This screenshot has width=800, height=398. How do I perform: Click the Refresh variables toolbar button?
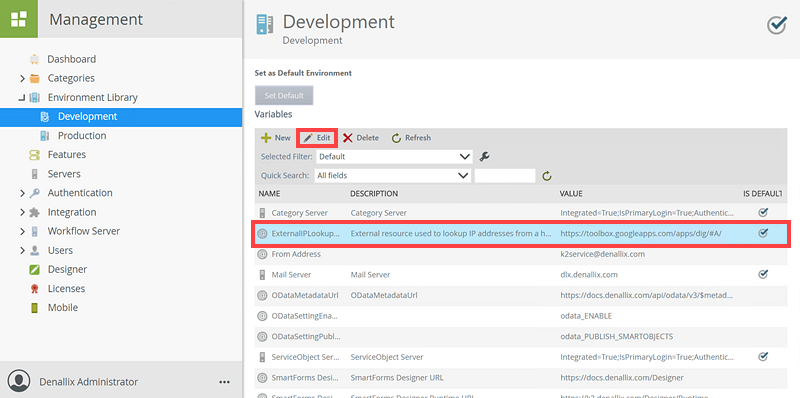pos(411,138)
